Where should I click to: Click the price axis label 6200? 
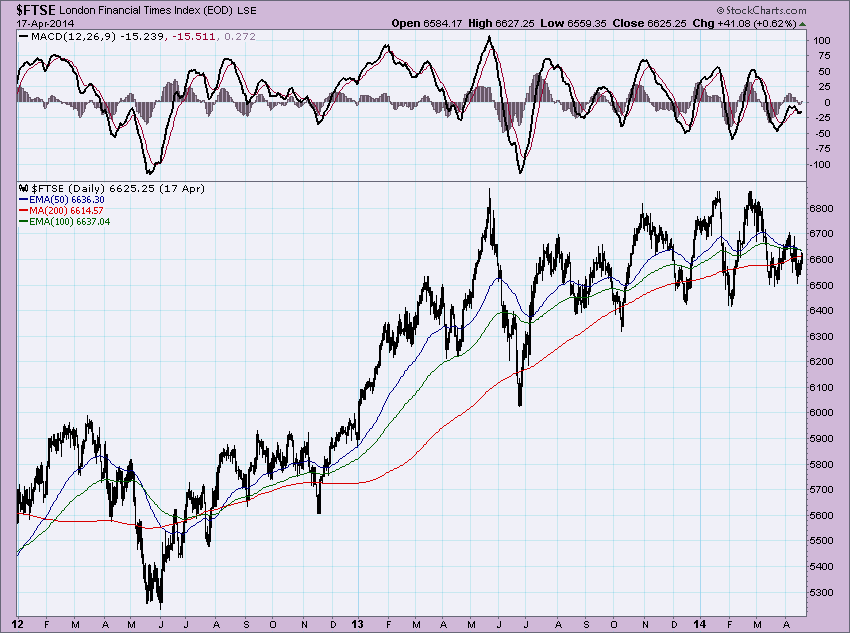tap(822, 361)
